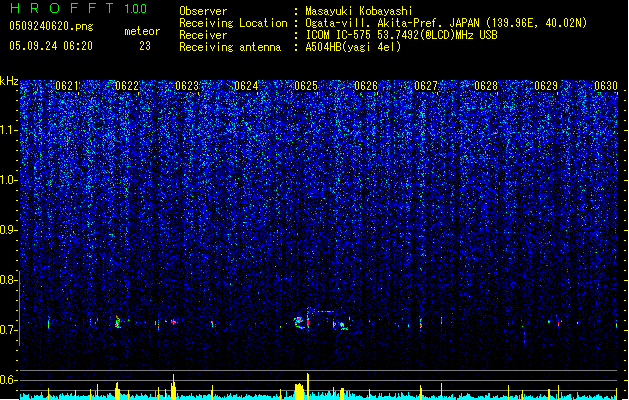Screen dimensions: 629x400
Task: Click the meteor echo just after 0622
Action: [x=118, y=322]
